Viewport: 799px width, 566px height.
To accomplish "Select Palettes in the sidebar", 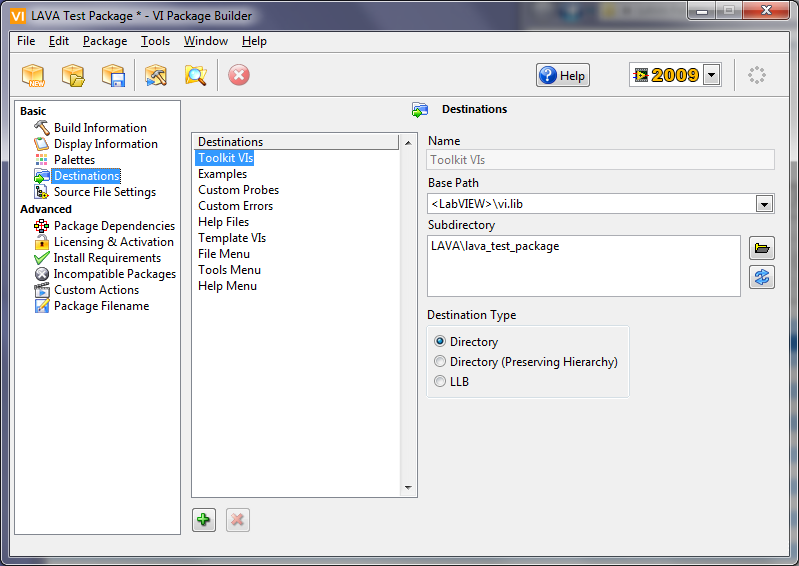I will tap(74, 160).
